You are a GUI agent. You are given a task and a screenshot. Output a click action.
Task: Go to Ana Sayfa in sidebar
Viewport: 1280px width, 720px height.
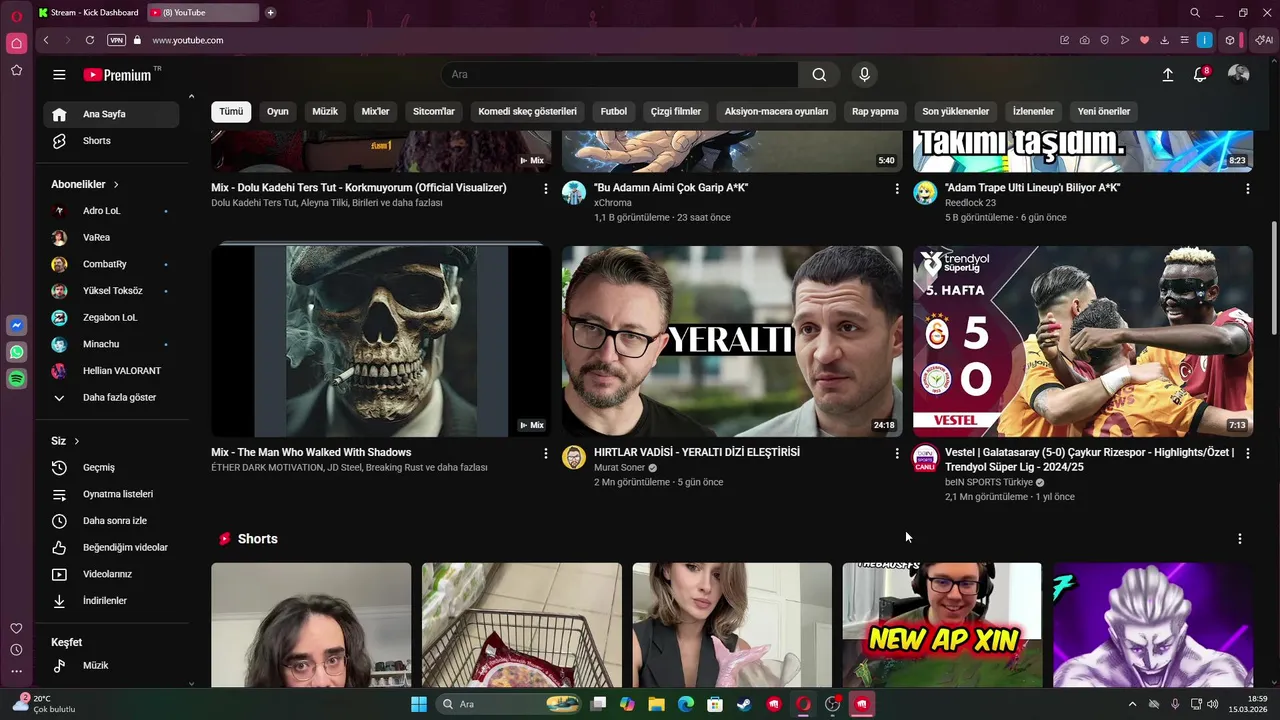[111, 114]
